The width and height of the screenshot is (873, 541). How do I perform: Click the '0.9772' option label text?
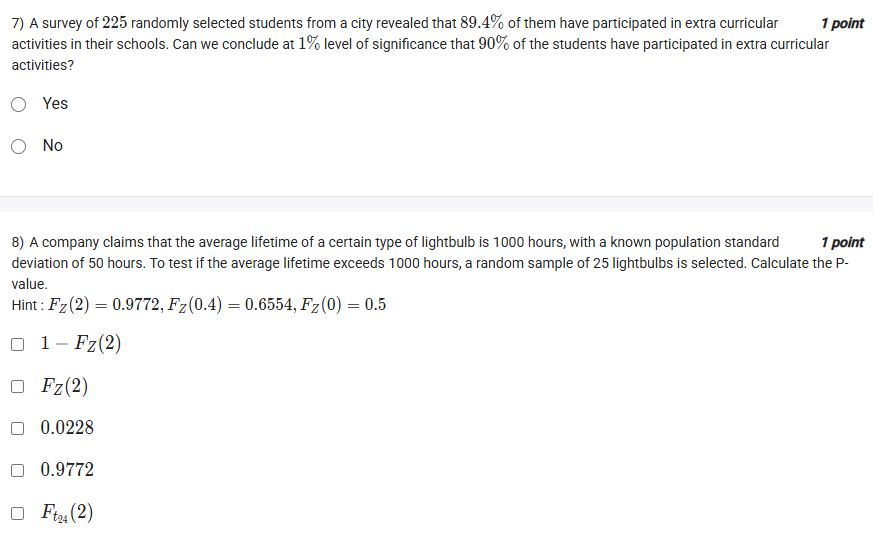(x=67, y=470)
